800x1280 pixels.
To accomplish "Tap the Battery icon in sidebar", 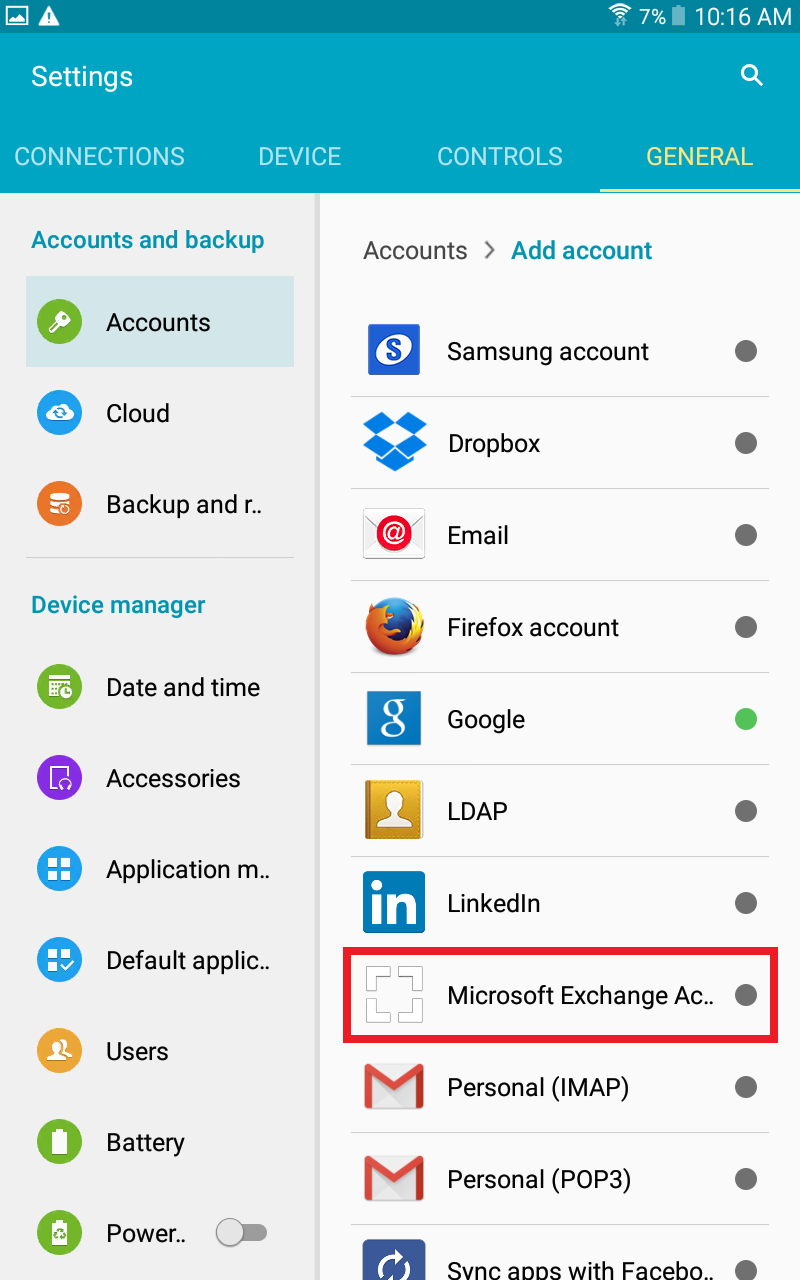I will tap(59, 1142).
